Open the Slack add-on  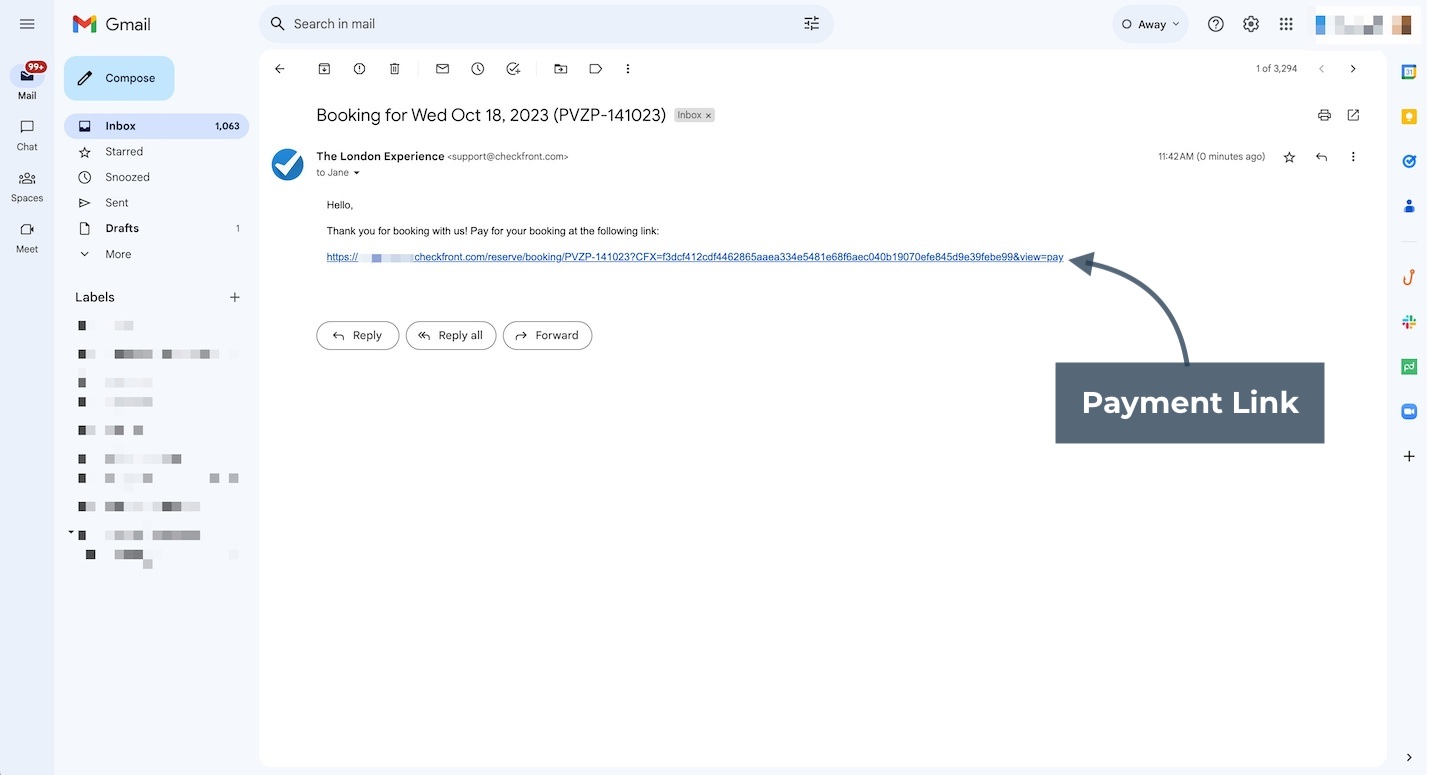point(1409,322)
